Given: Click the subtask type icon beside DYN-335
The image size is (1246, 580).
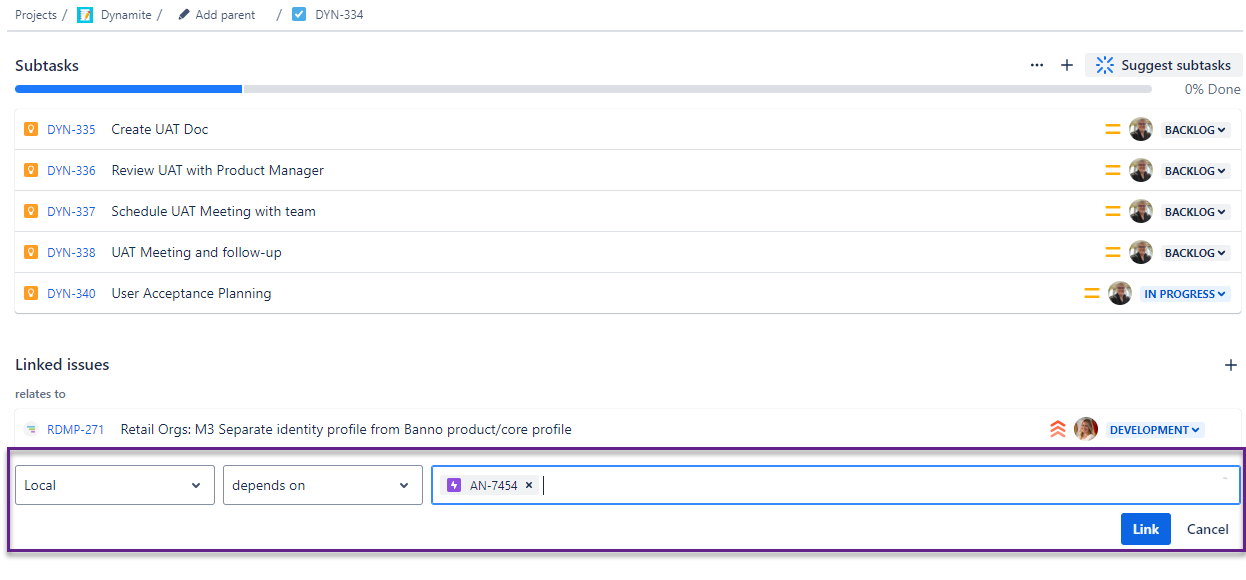Looking at the screenshot, I should coord(29,129).
